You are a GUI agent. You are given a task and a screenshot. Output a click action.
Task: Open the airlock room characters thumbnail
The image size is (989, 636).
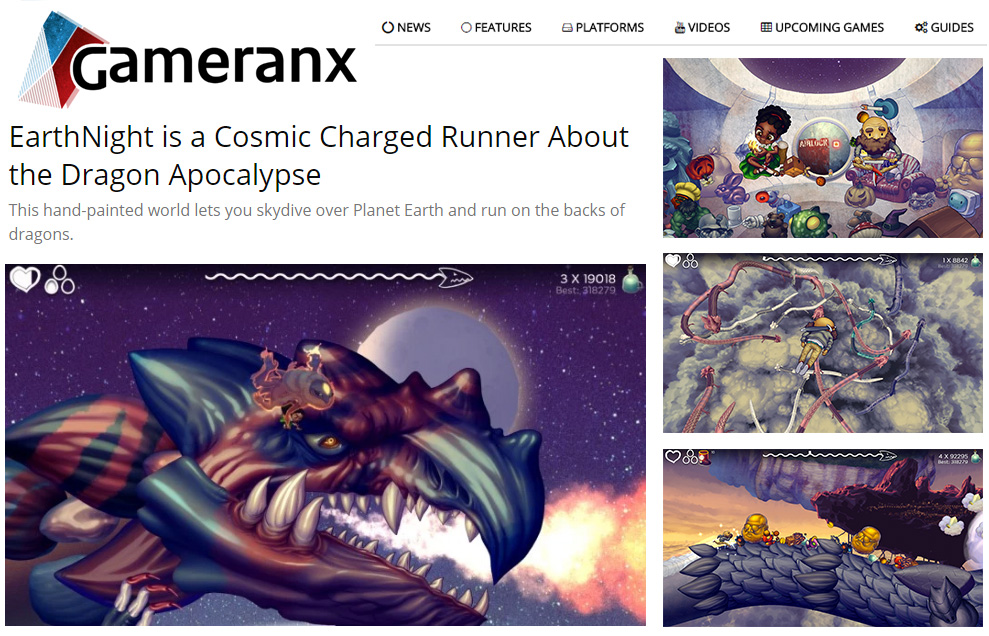click(822, 148)
